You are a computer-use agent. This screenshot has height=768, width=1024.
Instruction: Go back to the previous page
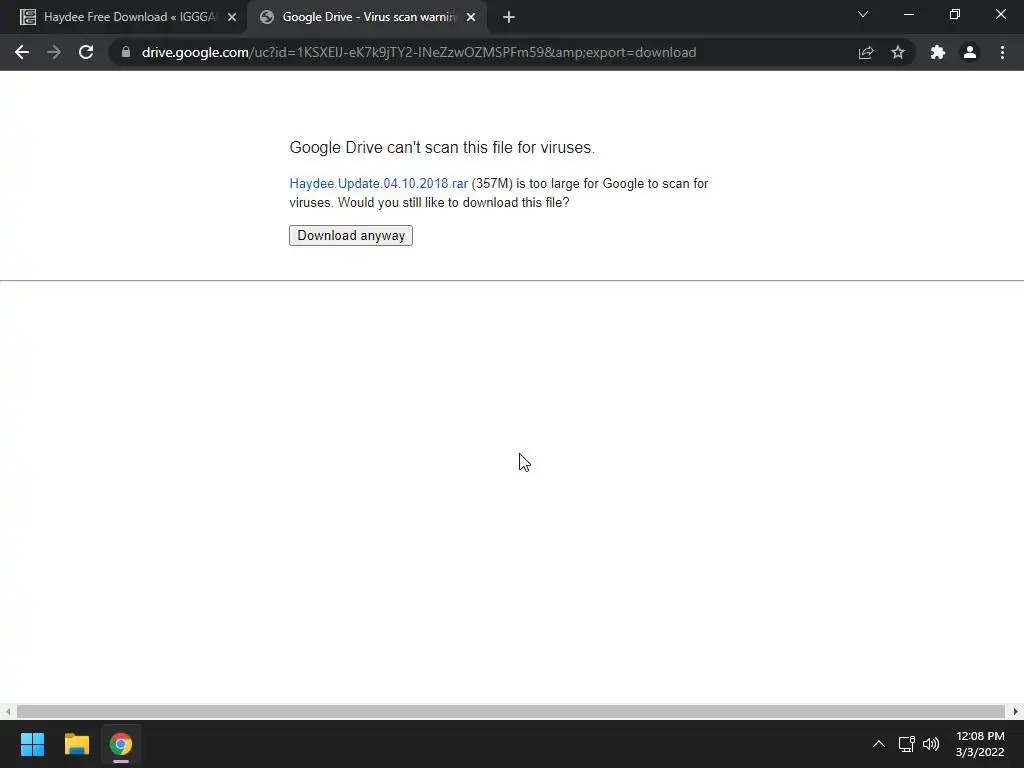click(x=22, y=52)
